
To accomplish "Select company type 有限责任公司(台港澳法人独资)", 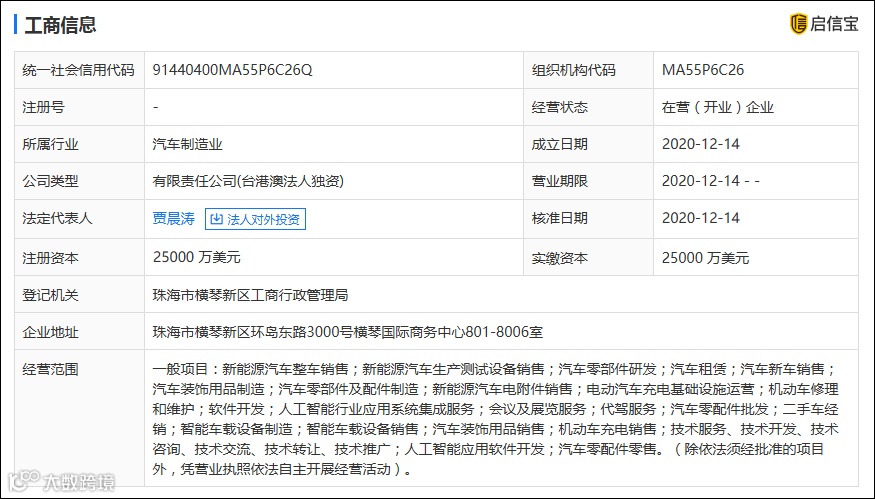I will point(248,181).
